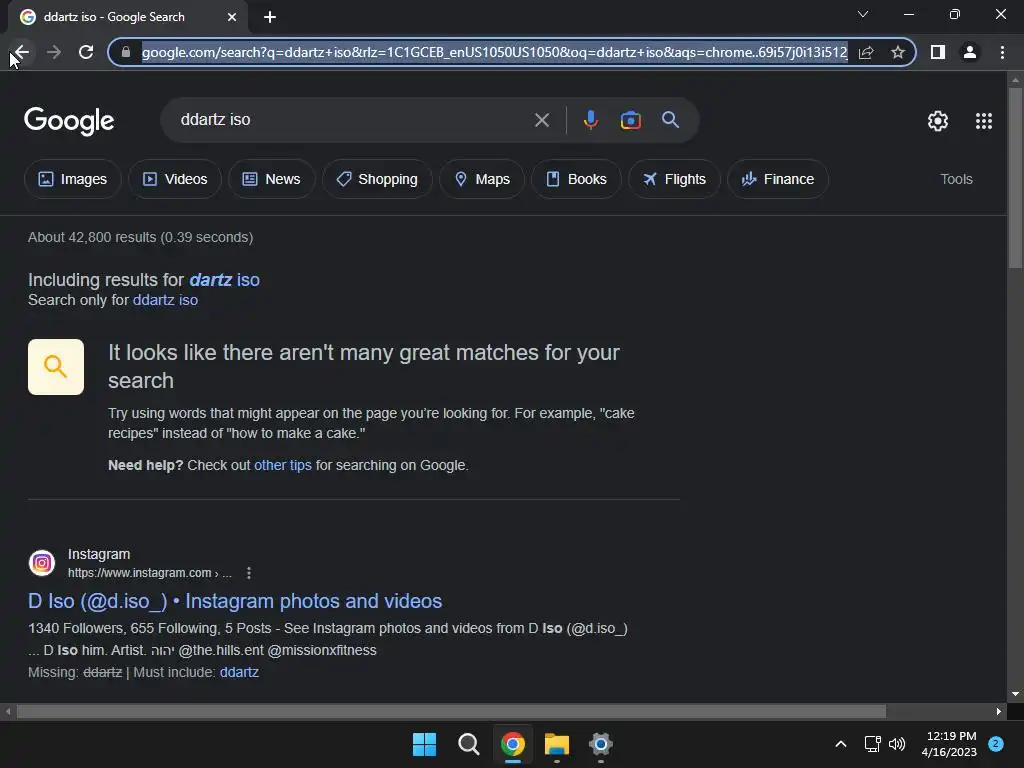Open the volume tray icon

(897, 744)
